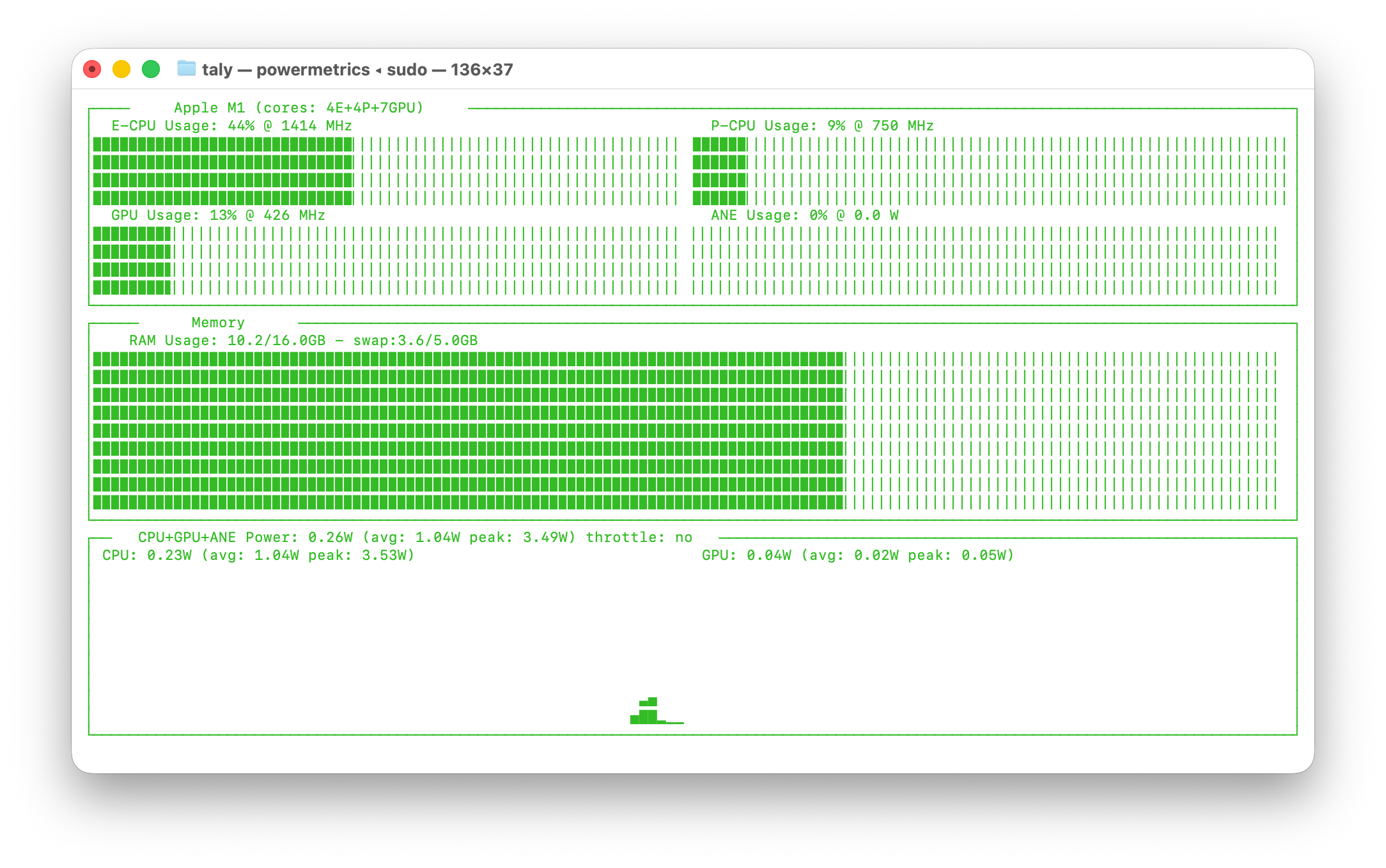The width and height of the screenshot is (1386, 868).
Task: Click the filled RAM usage bar gauge
Action: pyautogui.click(x=468, y=431)
